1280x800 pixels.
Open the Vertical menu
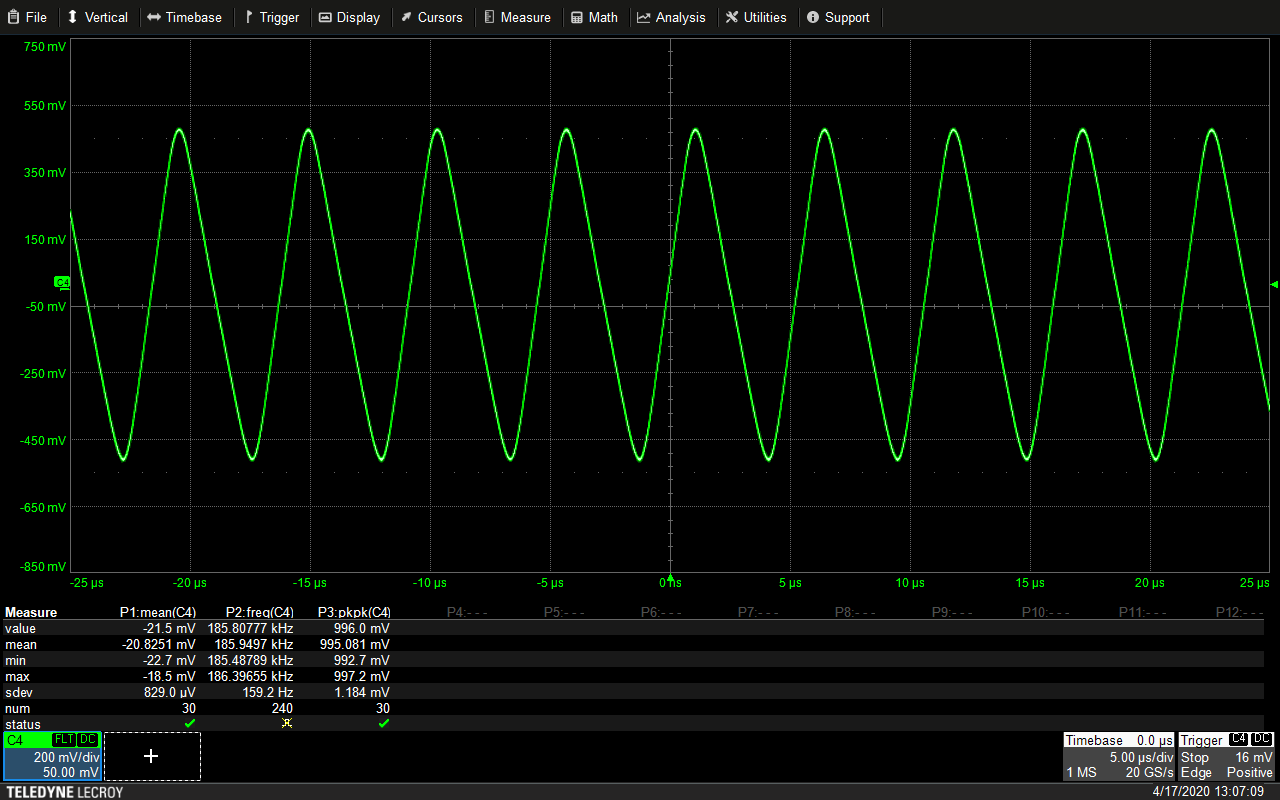click(x=97, y=17)
